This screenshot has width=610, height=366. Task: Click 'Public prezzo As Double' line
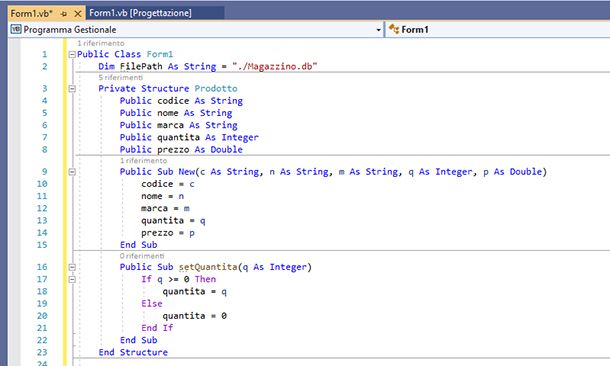click(181, 150)
